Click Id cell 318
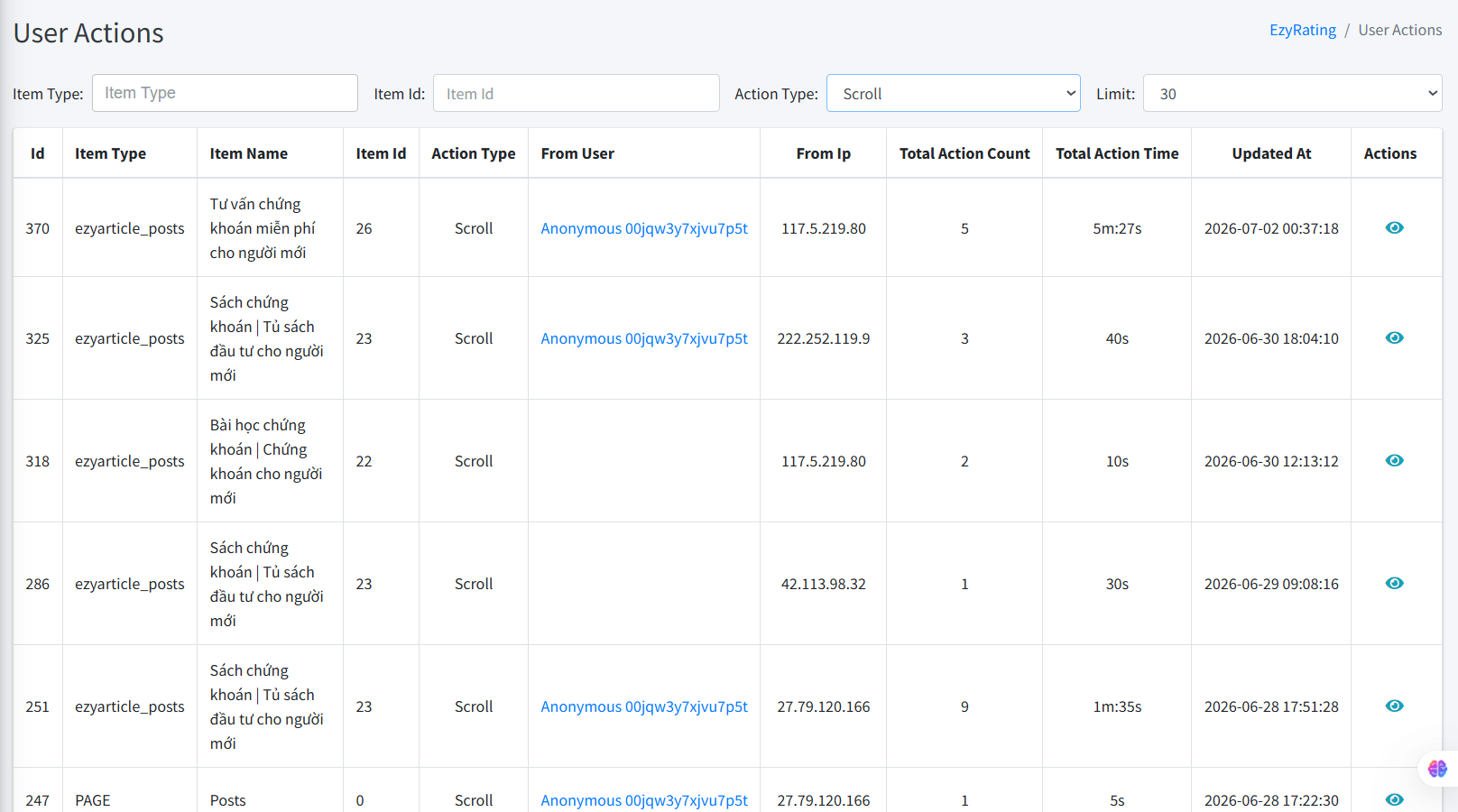The width and height of the screenshot is (1458, 812). click(x=37, y=461)
